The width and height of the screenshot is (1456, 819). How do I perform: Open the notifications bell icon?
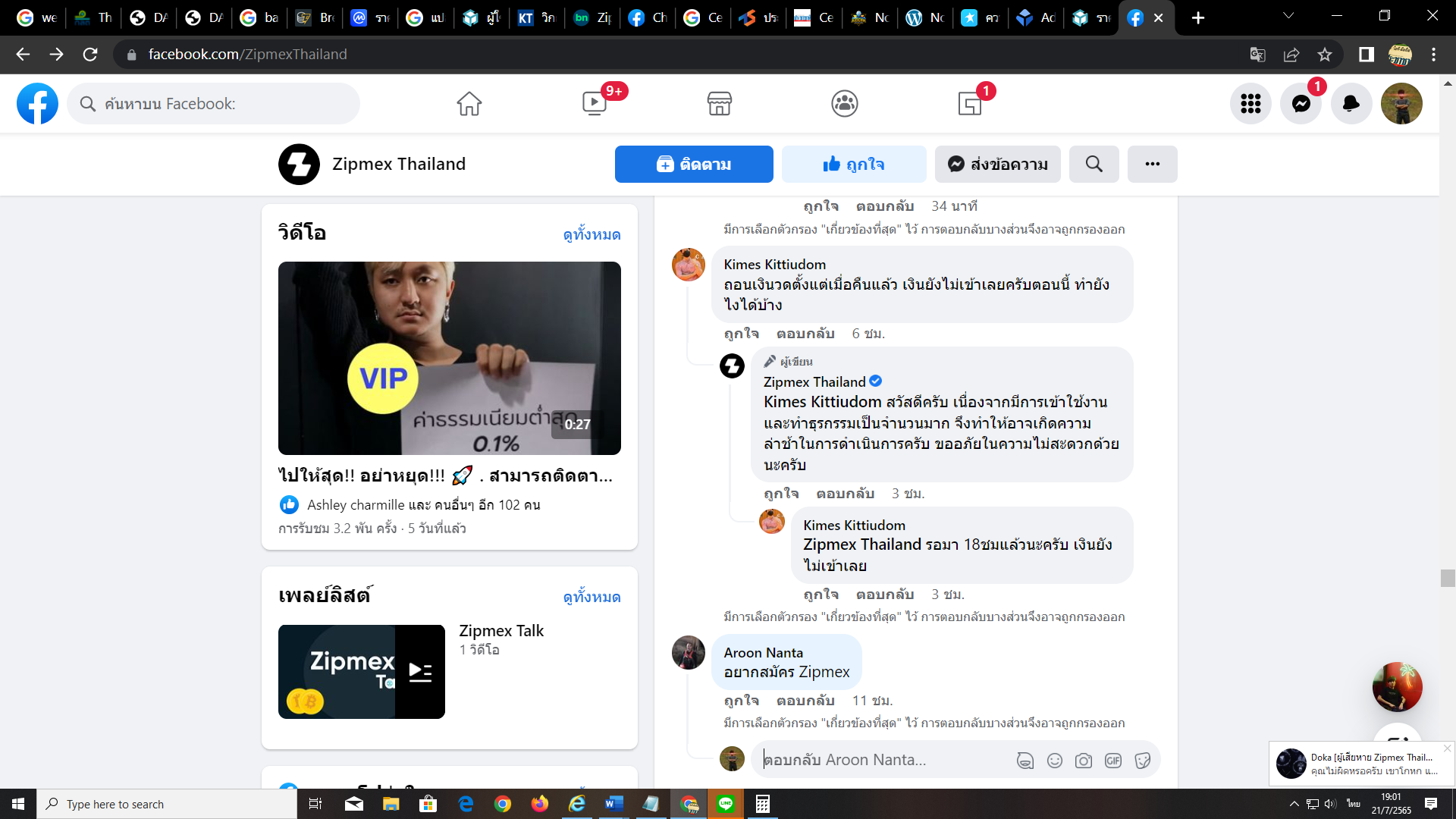[1351, 104]
